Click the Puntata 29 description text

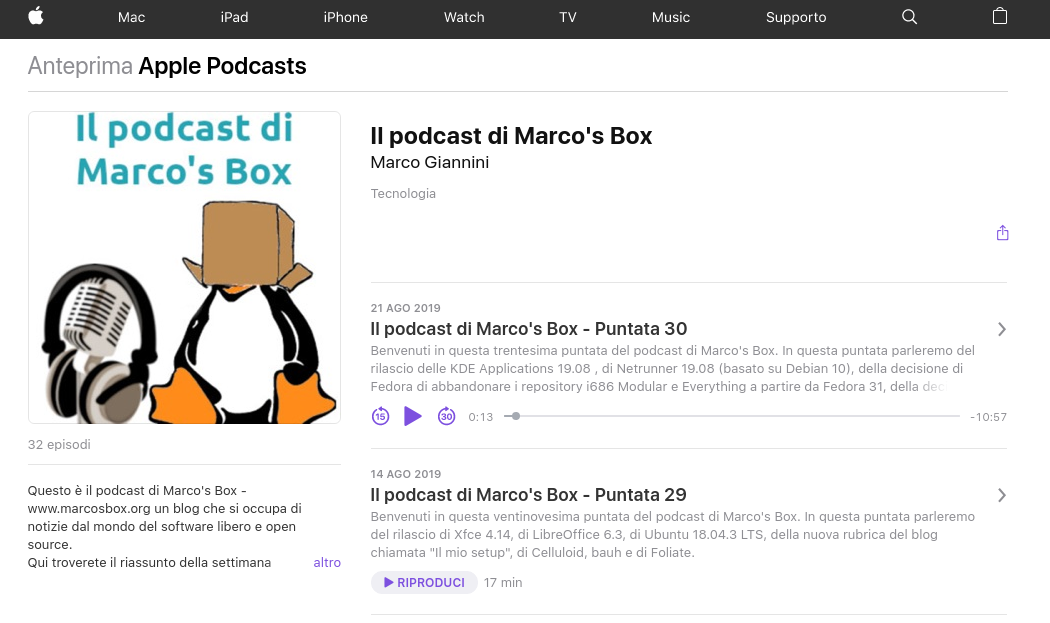pyautogui.click(x=672, y=535)
